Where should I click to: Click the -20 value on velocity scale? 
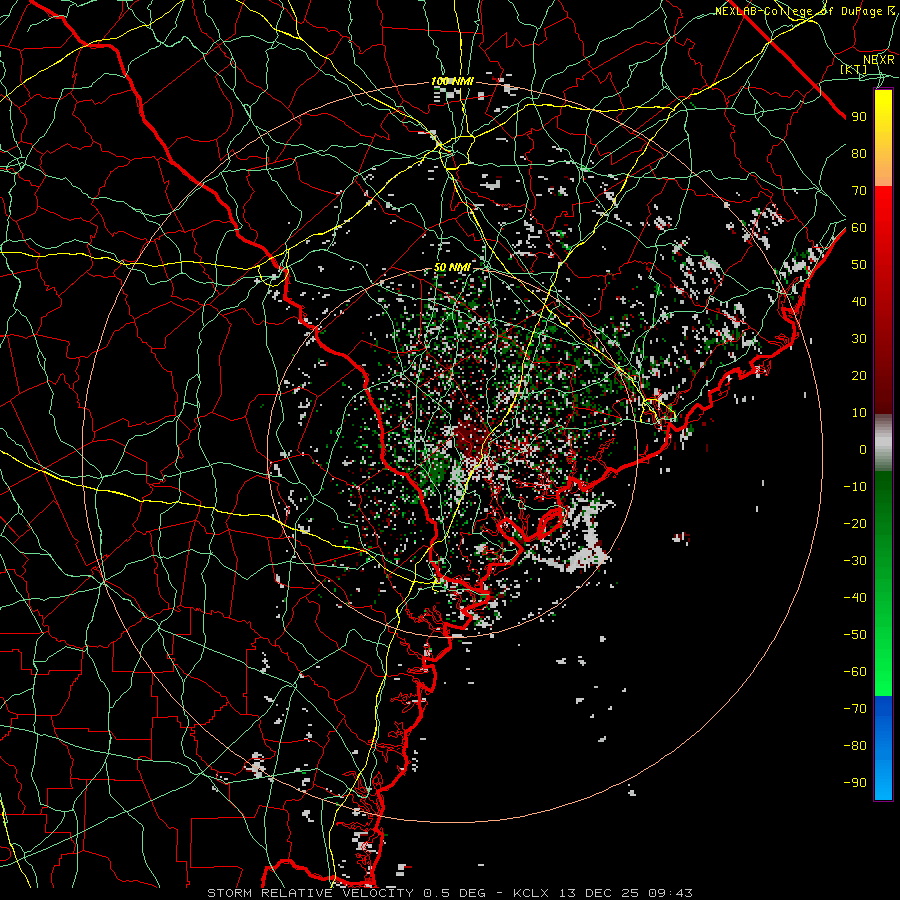pos(855,523)
